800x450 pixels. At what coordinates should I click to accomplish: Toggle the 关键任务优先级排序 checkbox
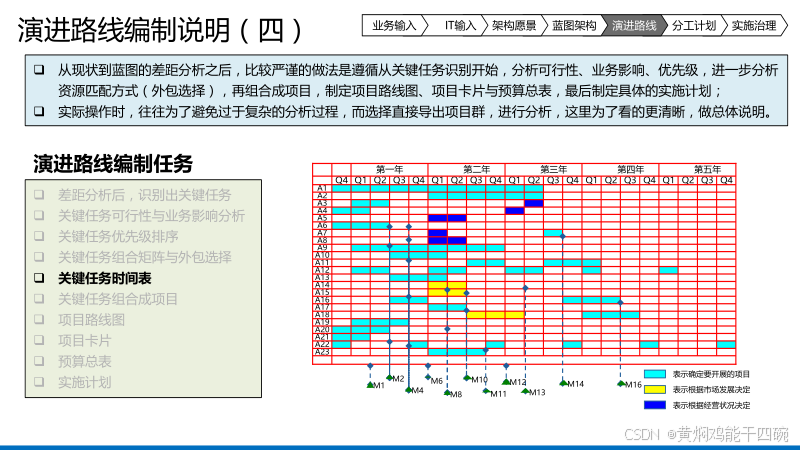(x=39, y=236)
